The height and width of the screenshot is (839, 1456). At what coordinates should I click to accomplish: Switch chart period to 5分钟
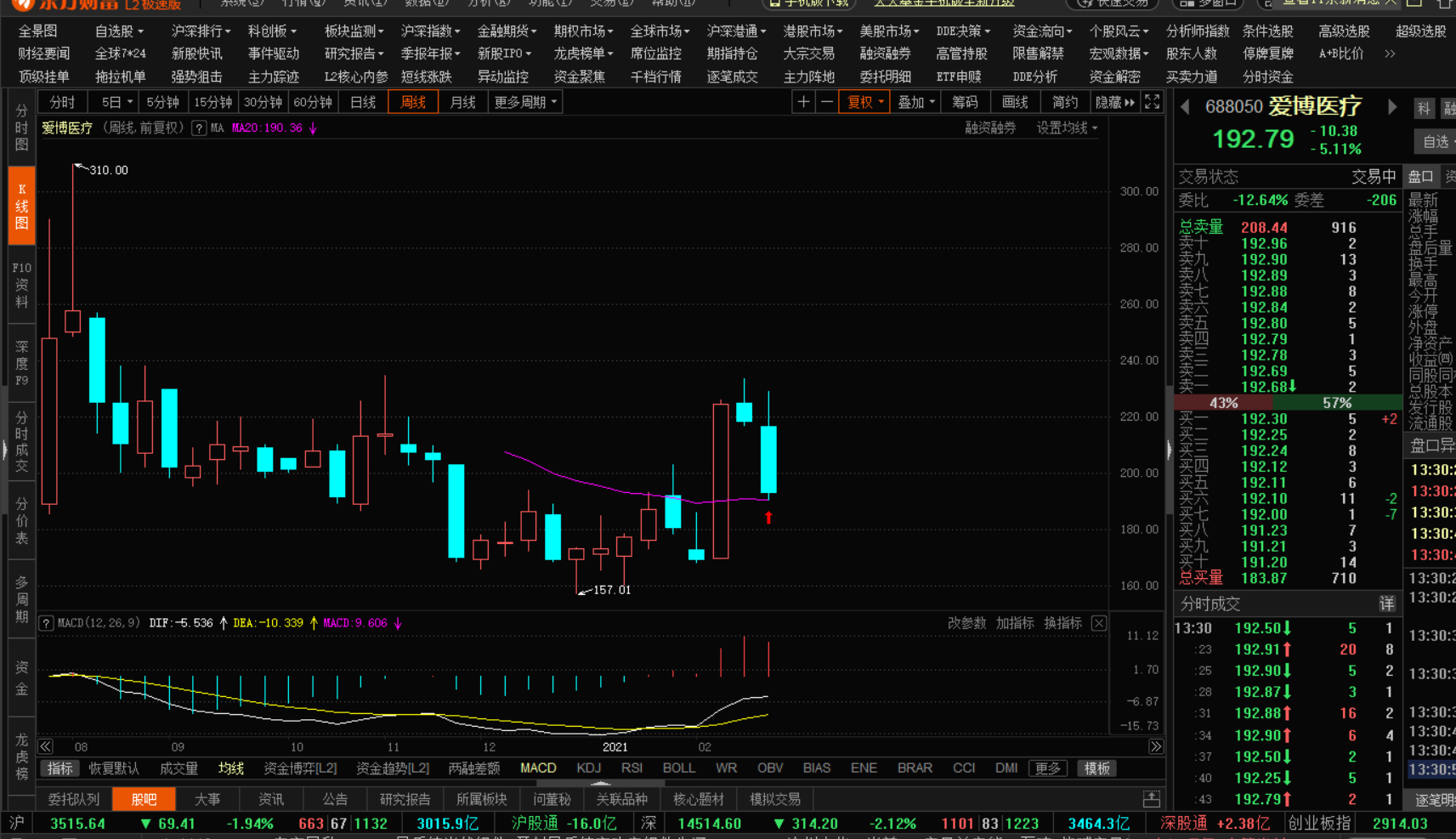[x=162, y=102]
